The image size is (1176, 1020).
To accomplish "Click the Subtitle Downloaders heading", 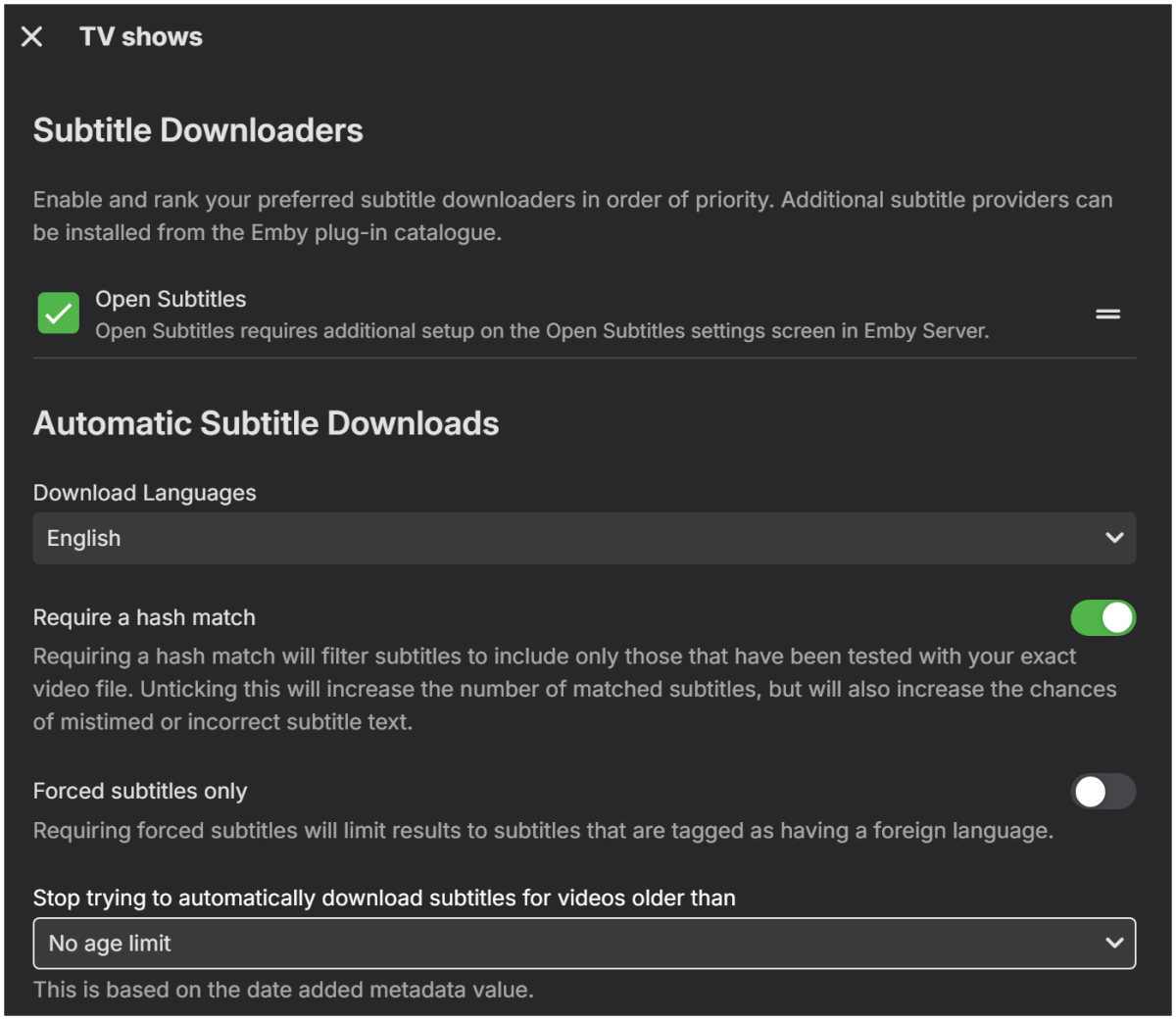I will click(198, 130).
